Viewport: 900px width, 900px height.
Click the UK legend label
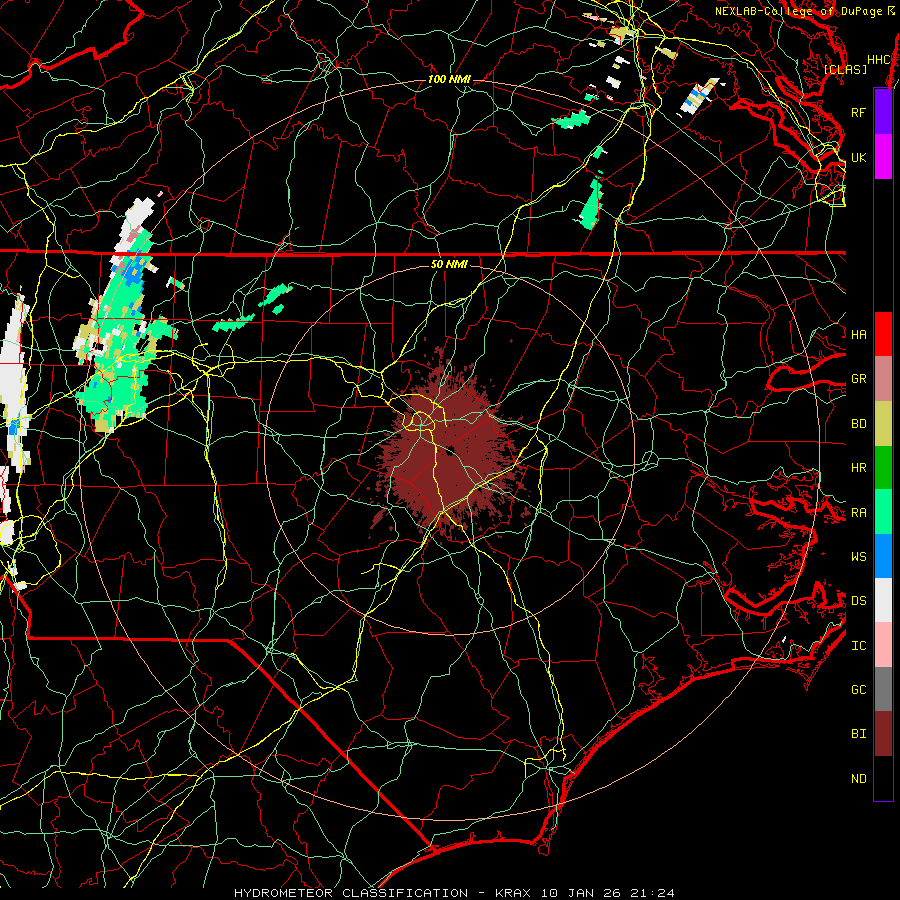click(858, 157)
